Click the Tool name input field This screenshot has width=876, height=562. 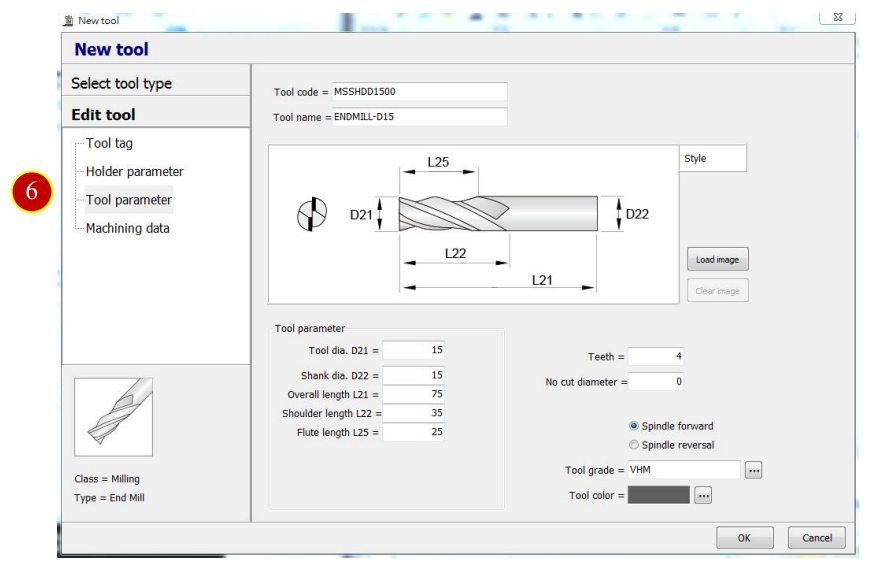(x=420, y=117)
